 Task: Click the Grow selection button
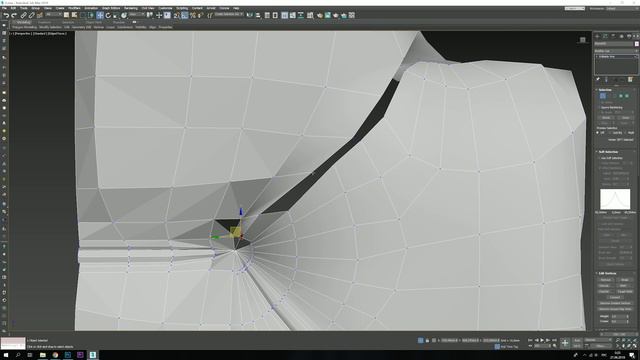tap(626, 118)
